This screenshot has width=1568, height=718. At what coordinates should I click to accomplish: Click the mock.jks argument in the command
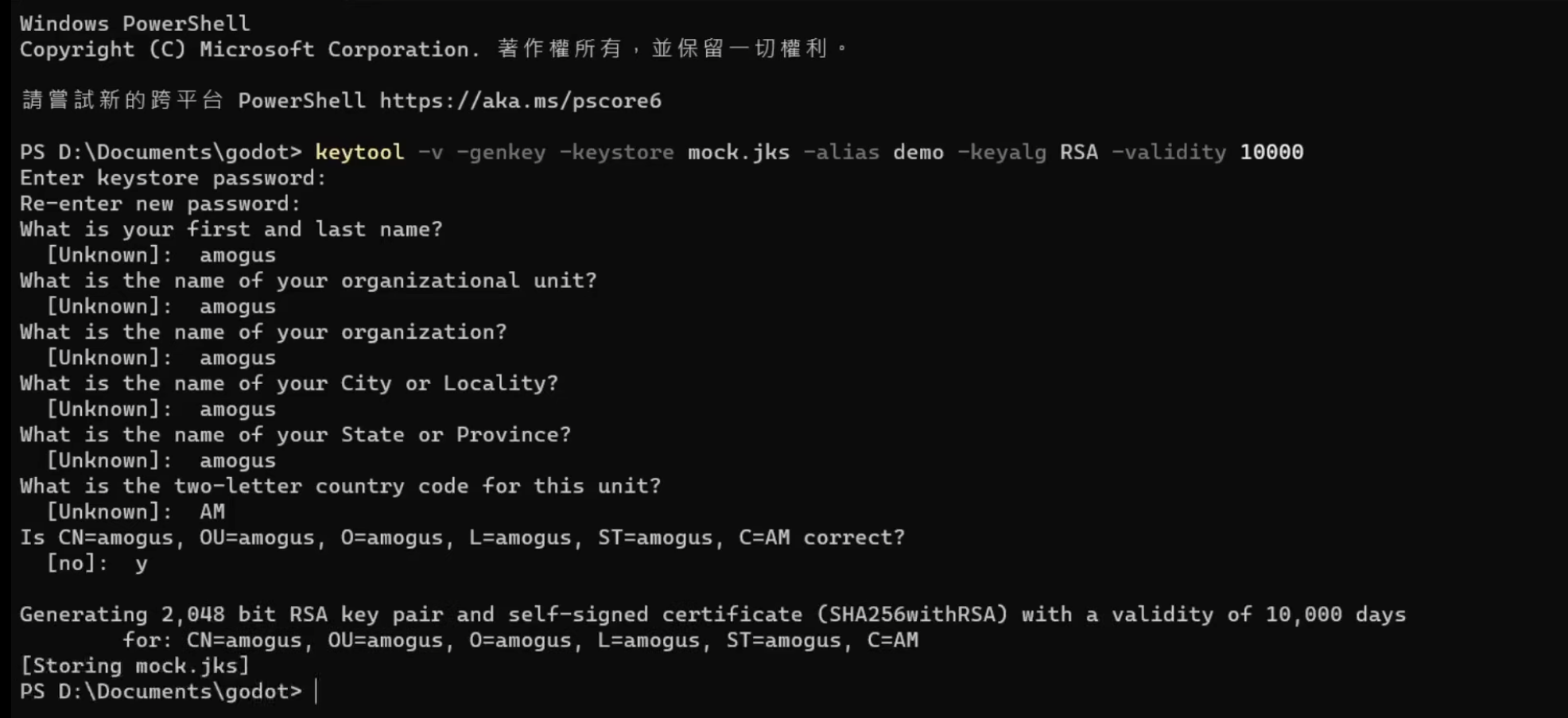pyautogui.click(x=739, y=152)
